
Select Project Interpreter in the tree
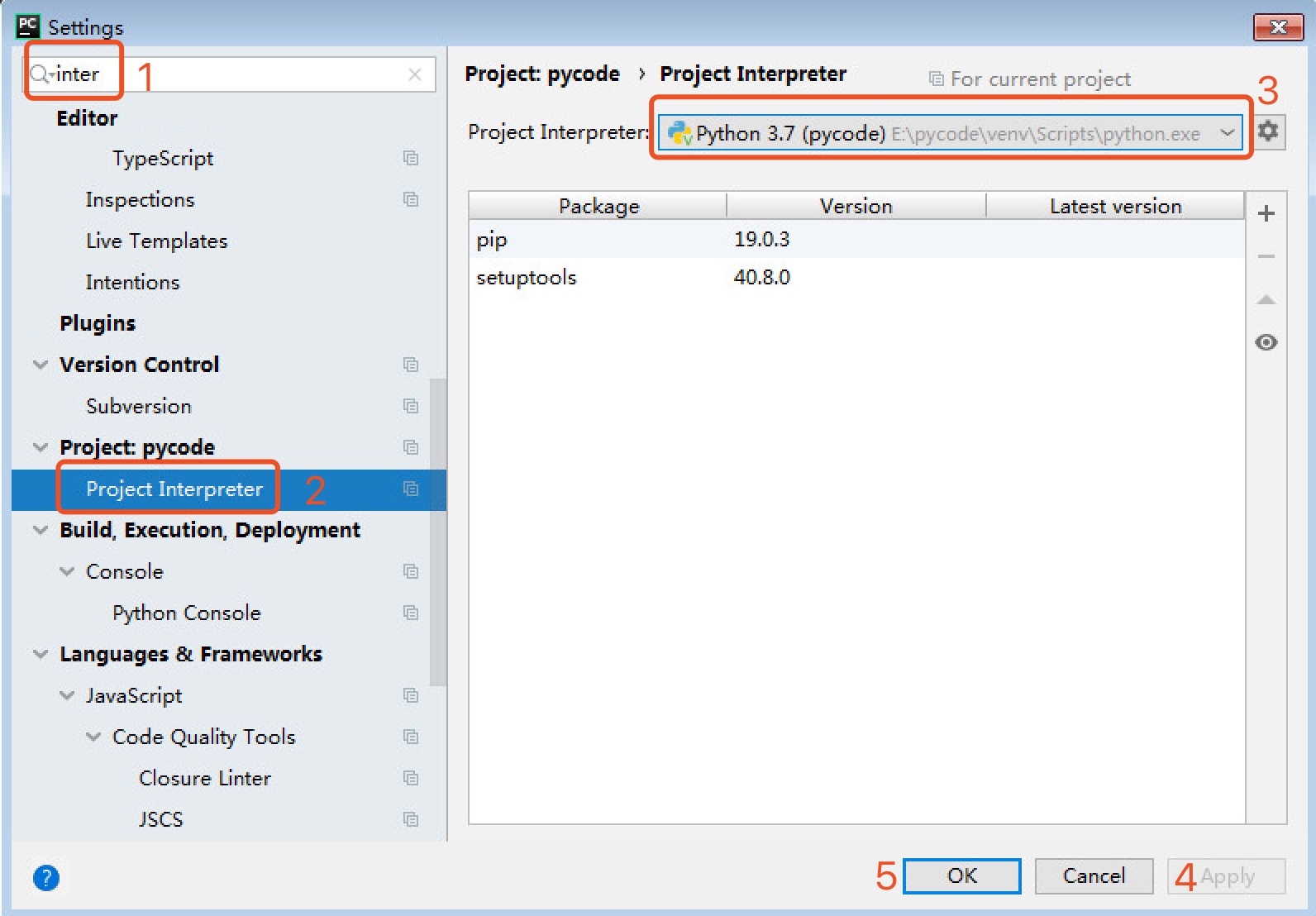(229, 489)
